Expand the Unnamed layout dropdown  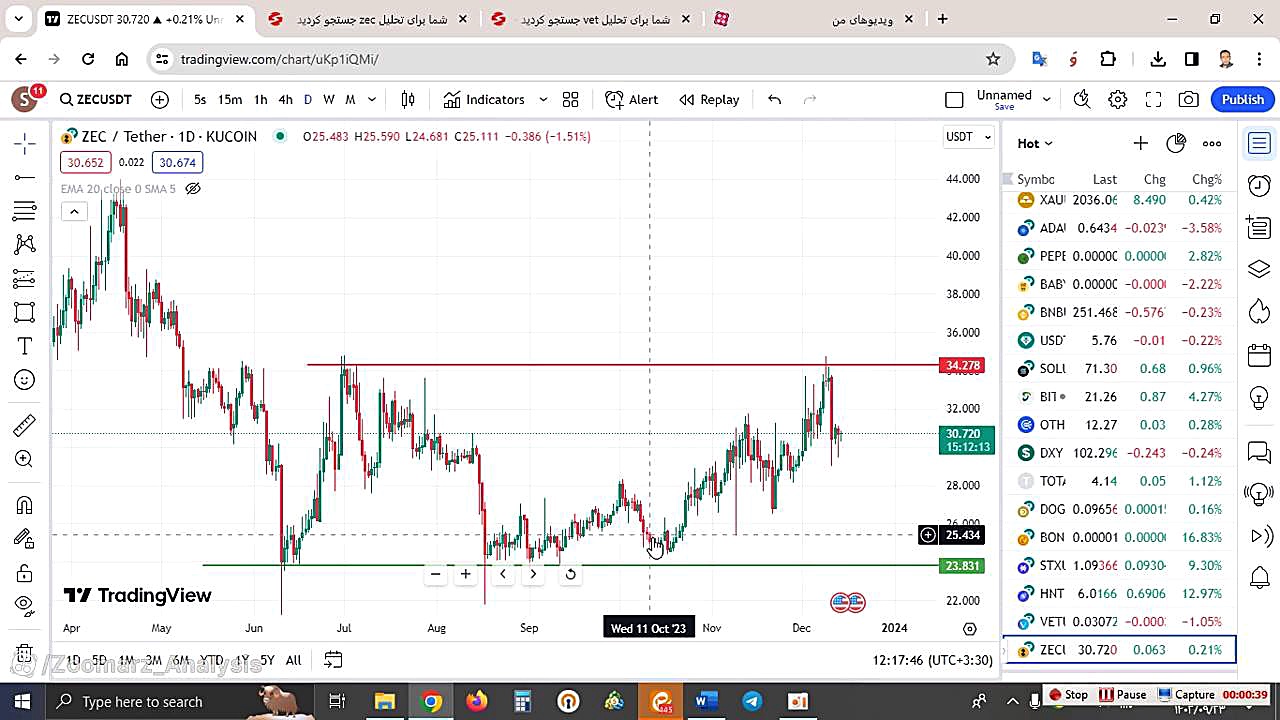(1047, 99)
